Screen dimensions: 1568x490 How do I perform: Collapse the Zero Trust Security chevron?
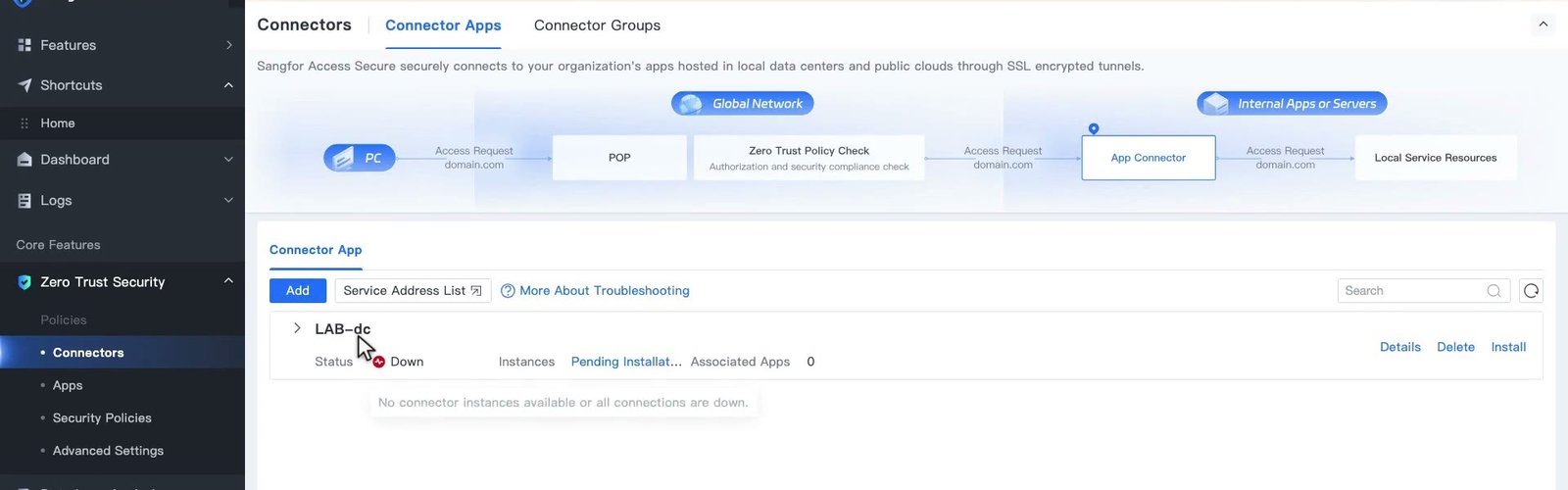pos(228,281)
